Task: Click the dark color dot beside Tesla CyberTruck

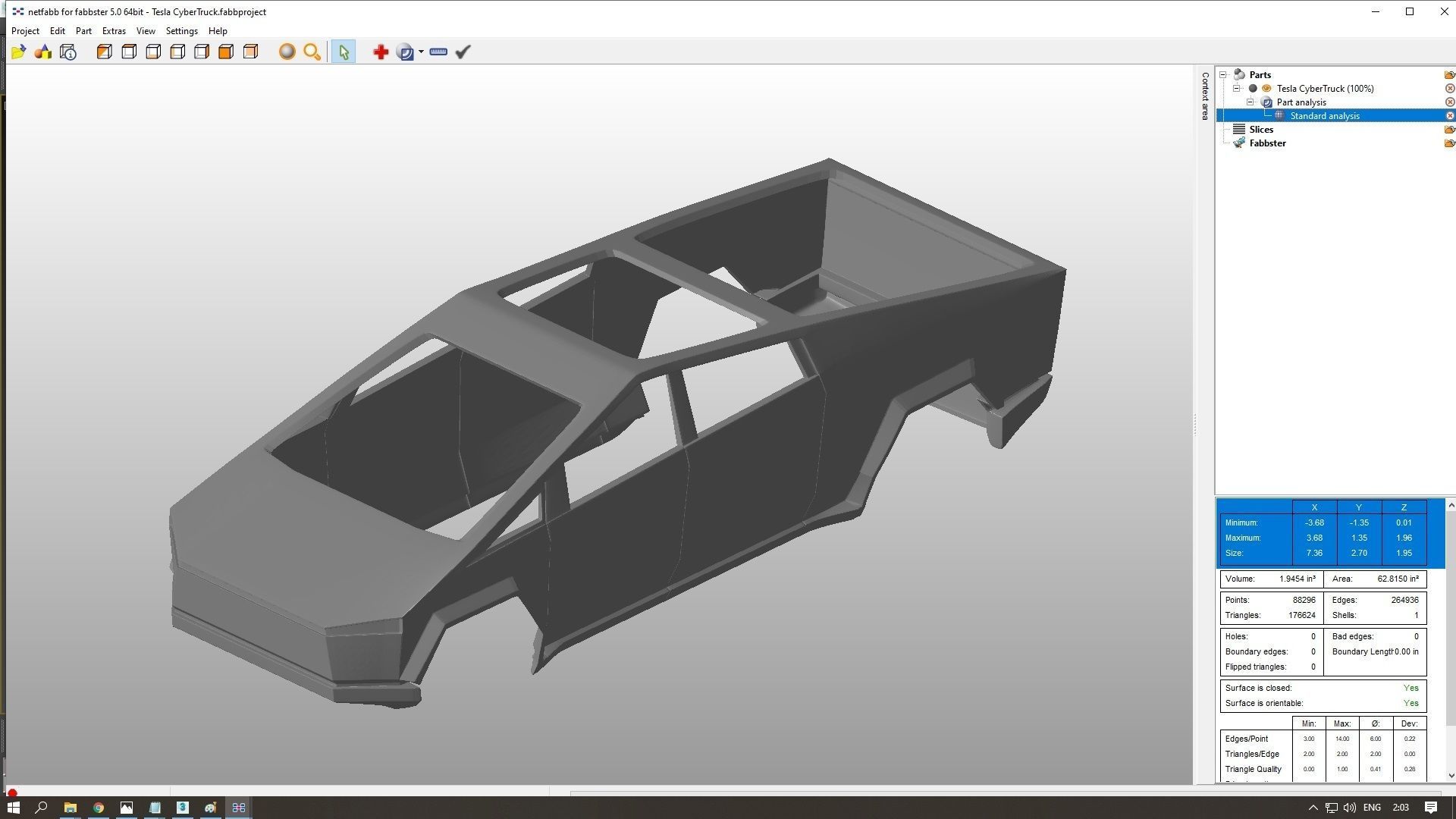Action: (1253, 89)
